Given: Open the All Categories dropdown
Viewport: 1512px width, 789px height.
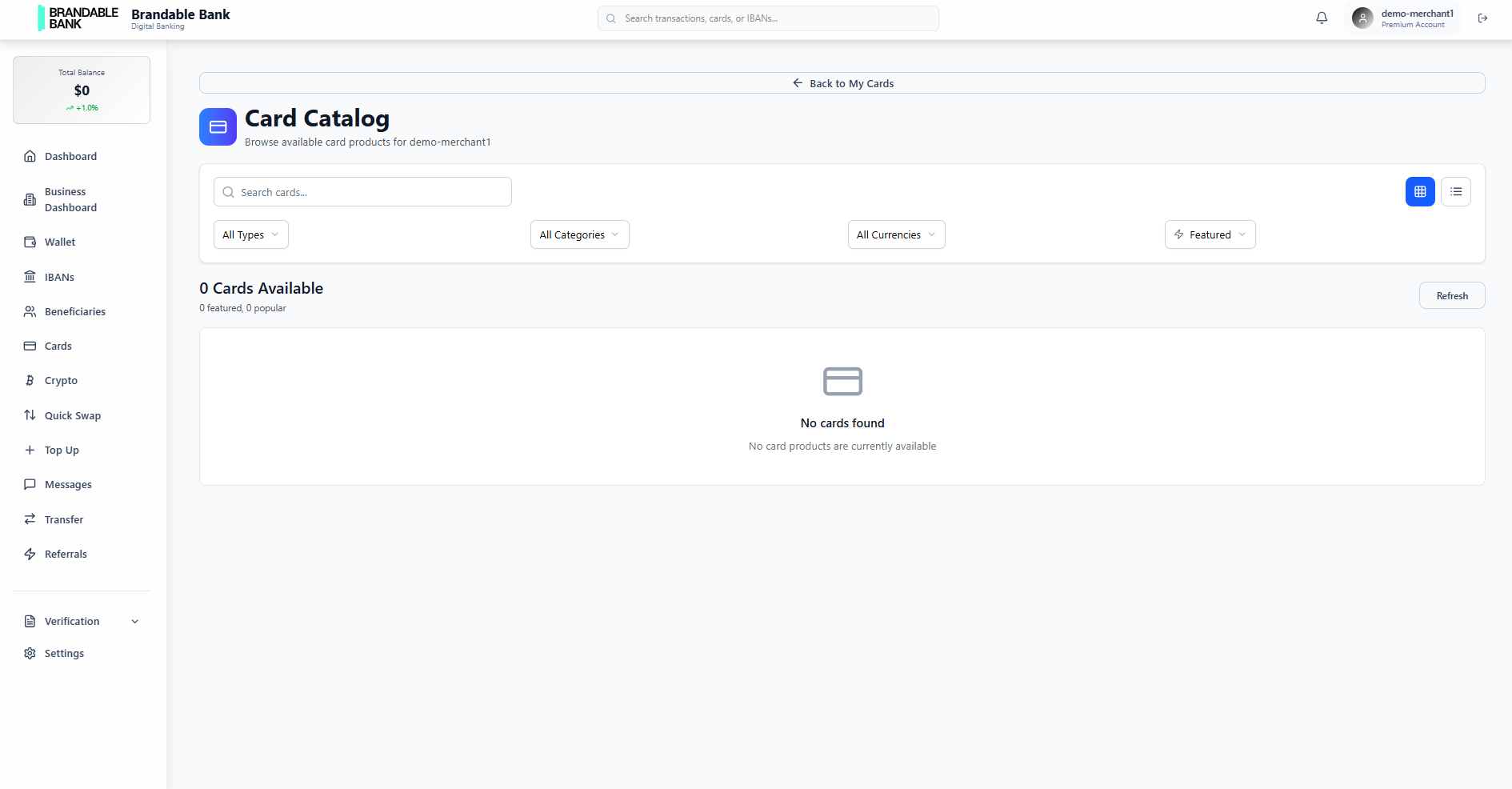Looking at the screenshot, I should [579, 234].
